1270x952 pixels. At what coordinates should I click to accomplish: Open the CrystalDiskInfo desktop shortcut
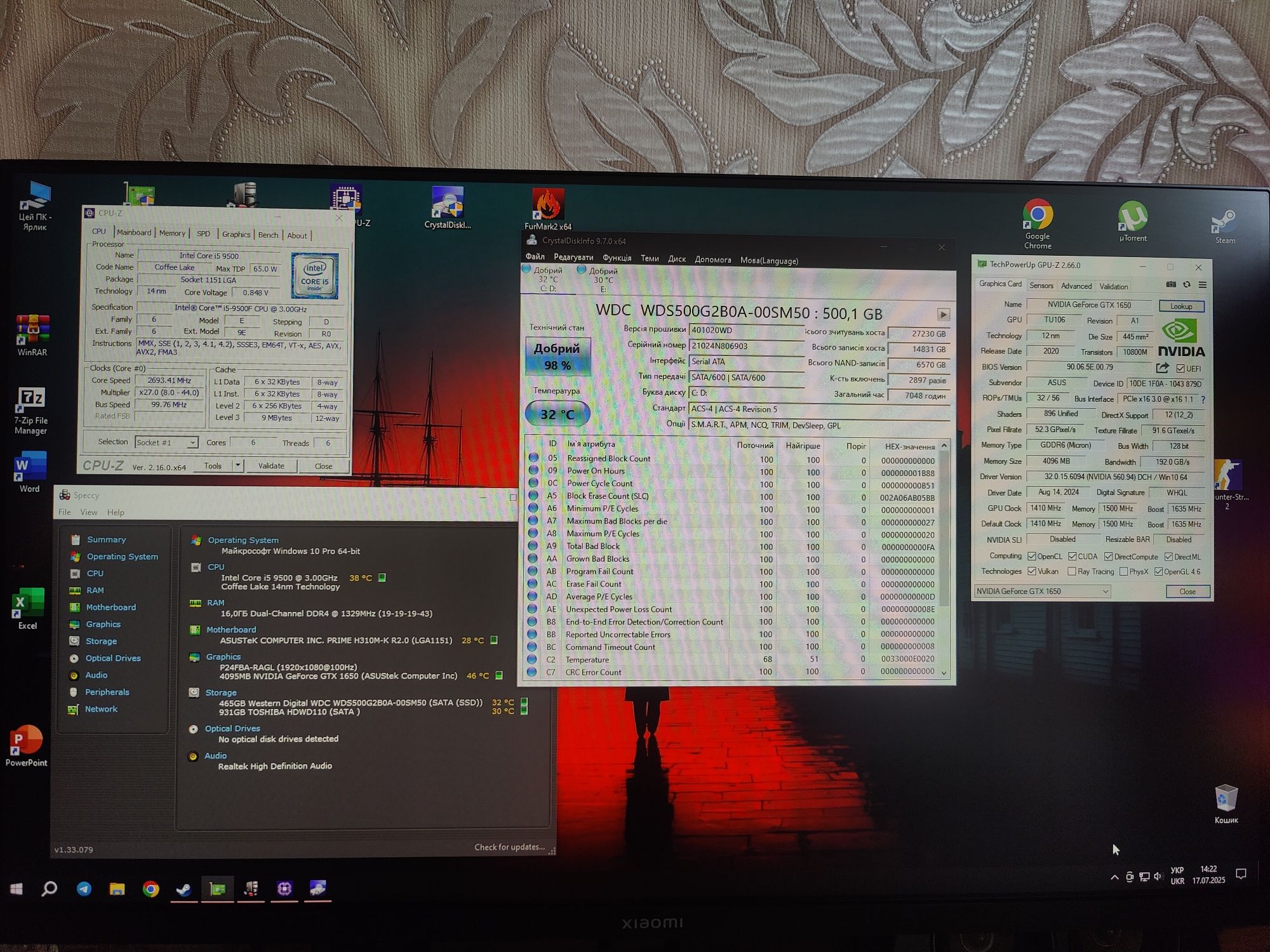pos(448,207)
